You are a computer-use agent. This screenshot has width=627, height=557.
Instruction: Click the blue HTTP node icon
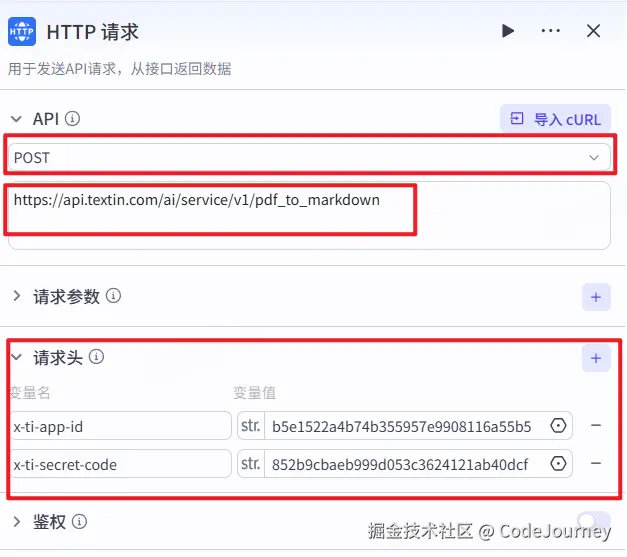pyautogui.click(x=22, y=32)
